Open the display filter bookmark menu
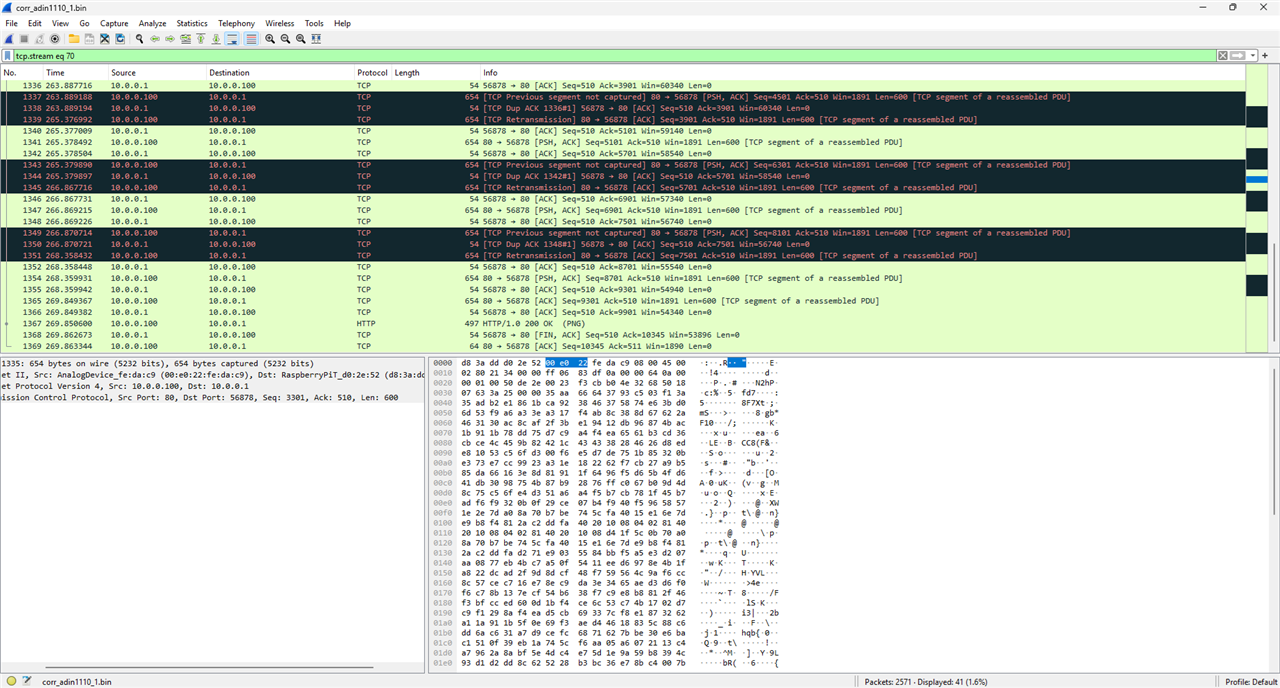The height and width of the screenshot is (688, 1280). tap(9, 56)
